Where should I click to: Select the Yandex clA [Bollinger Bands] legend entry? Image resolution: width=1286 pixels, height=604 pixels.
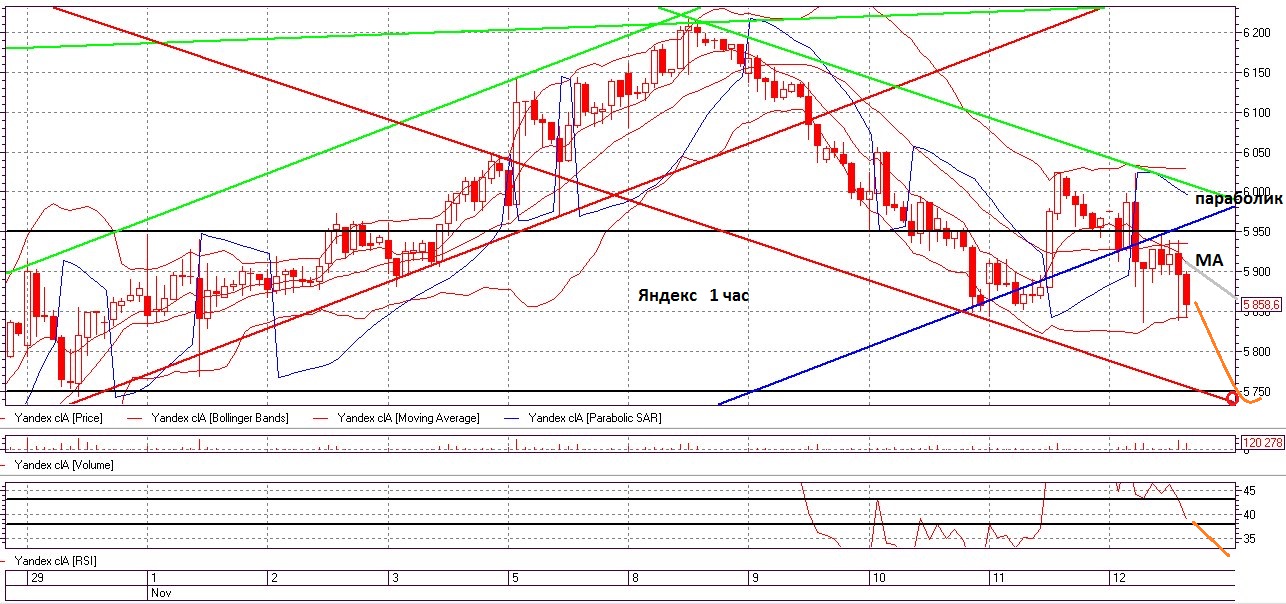pos(218,417)
